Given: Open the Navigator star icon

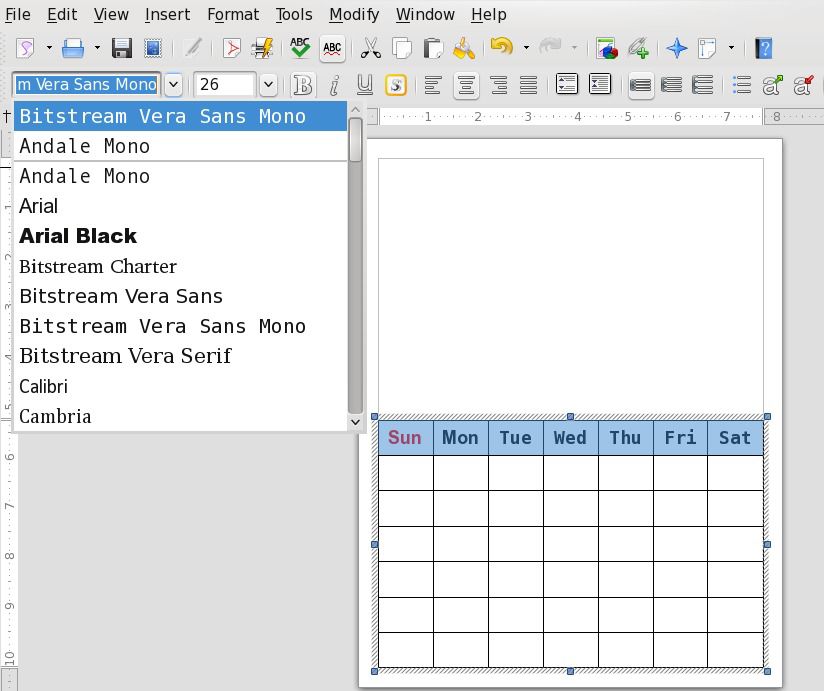Looking at the screenshot, I should [x=677, y=48].
